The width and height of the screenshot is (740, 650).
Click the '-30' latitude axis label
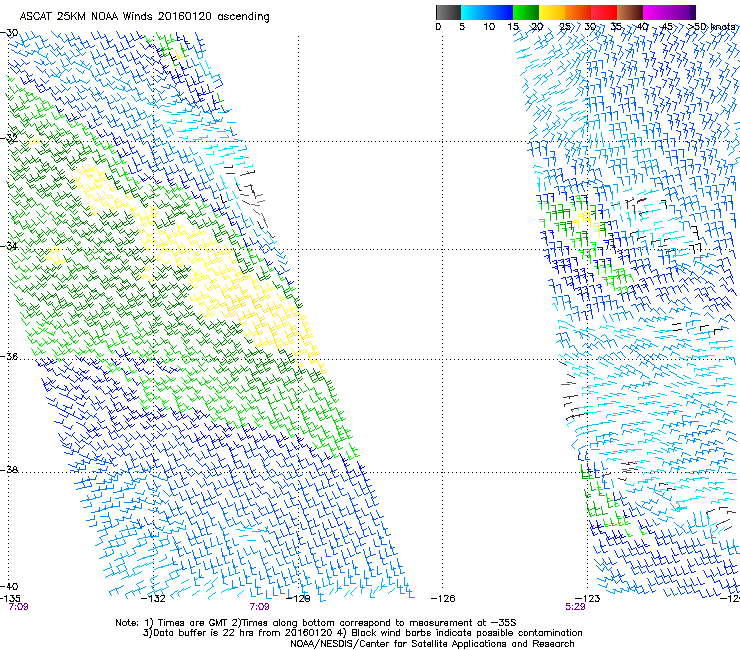(x=10, y=33)
